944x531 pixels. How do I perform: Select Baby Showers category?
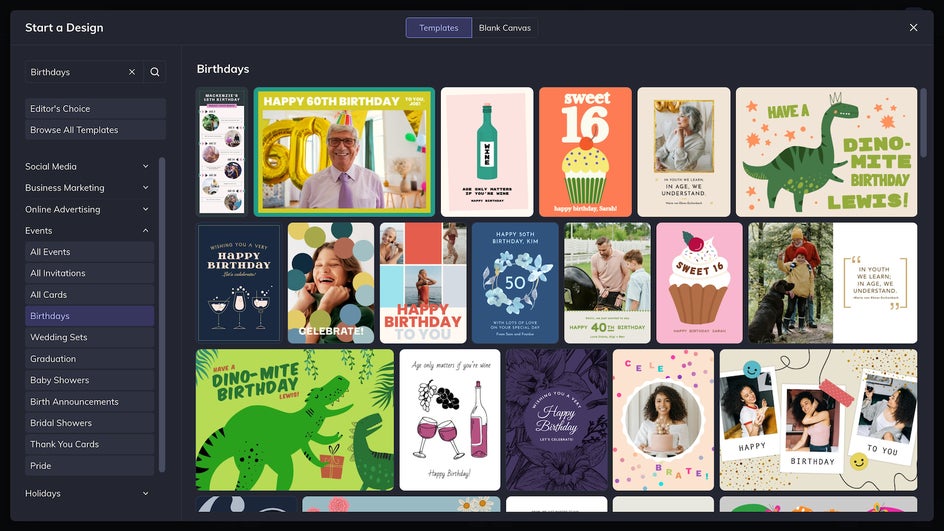pyautogui.click(x=90, y=380)
